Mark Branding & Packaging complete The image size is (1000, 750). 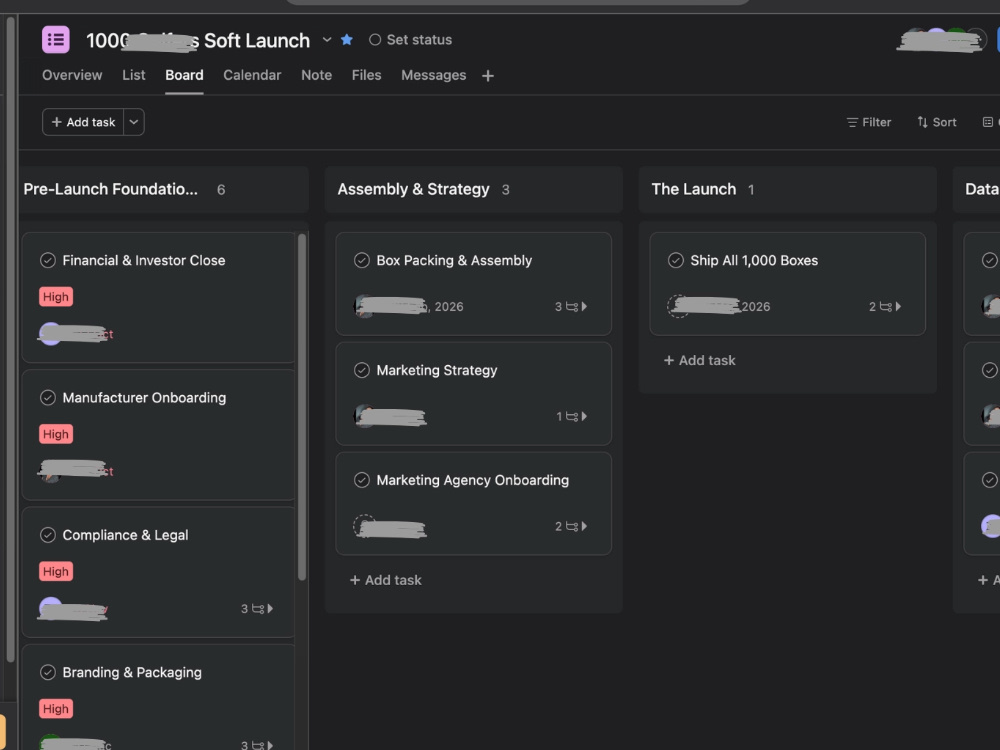coord(48,672)
